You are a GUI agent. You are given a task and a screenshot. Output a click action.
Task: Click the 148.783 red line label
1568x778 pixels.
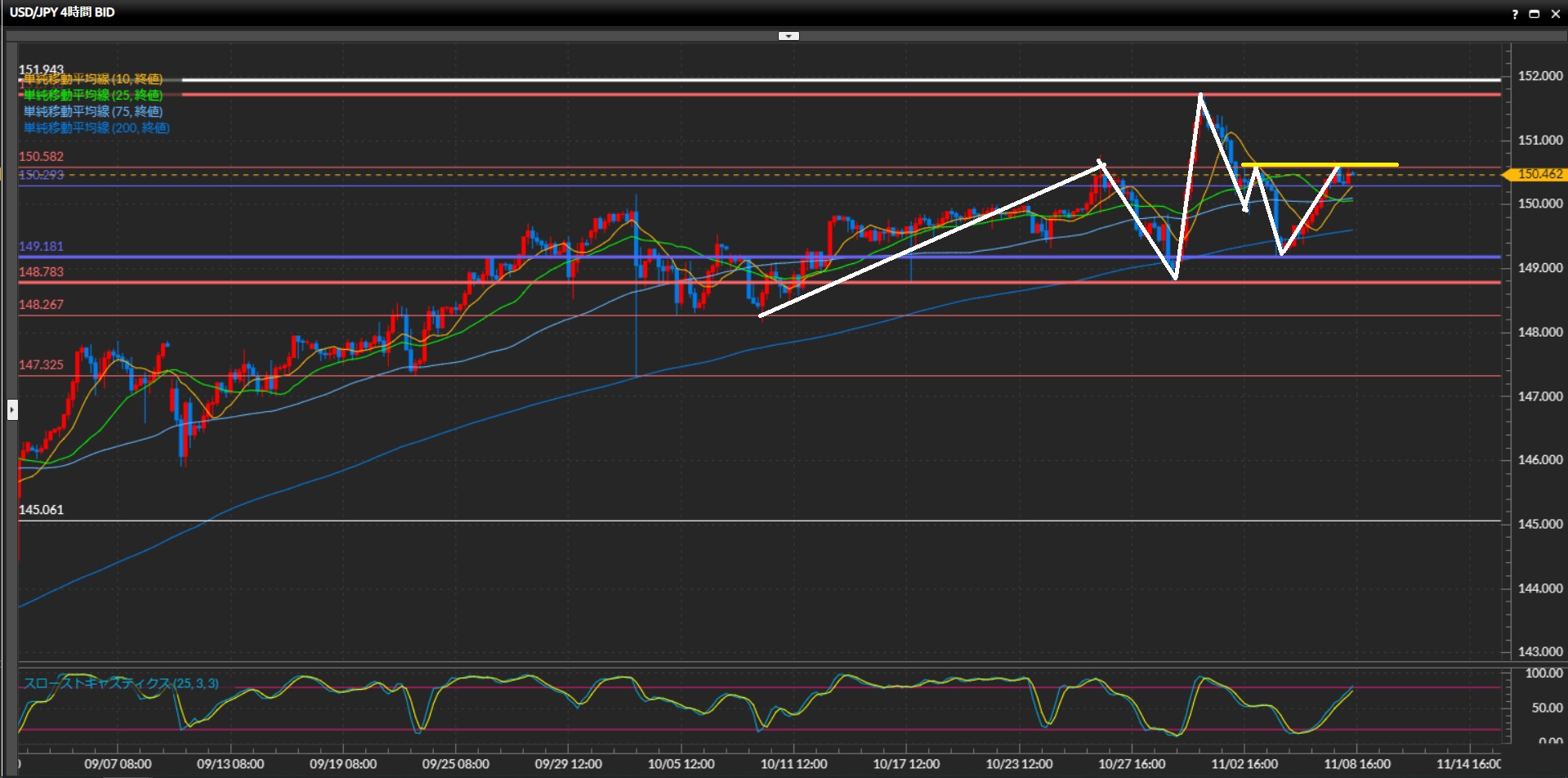[41, 271]
